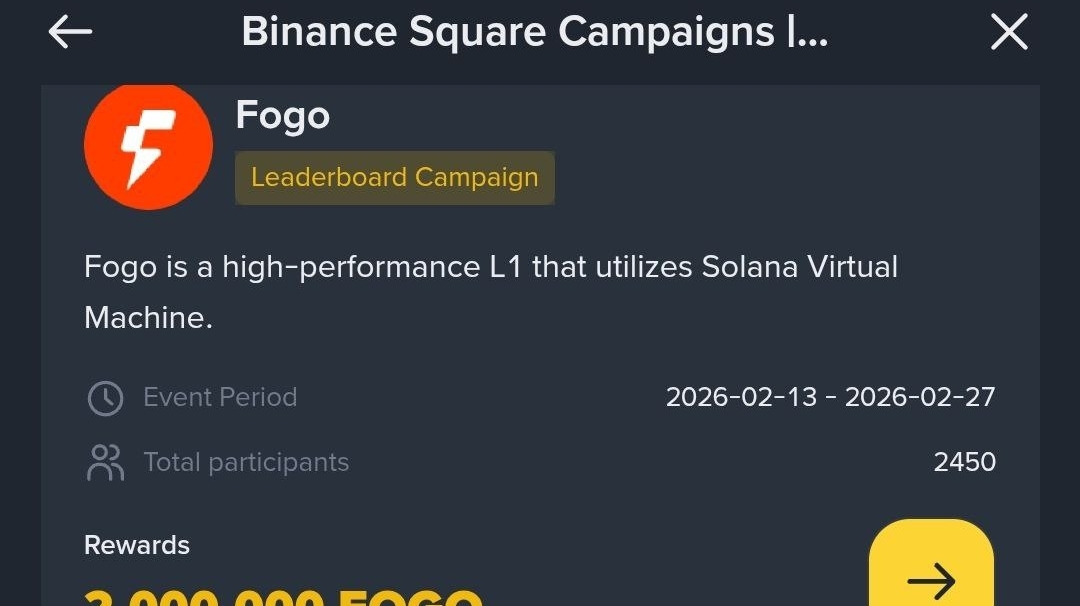1080x606 pixels.
Task: Tap the yellow FOGO reward amount
Action: click(283, 598)
